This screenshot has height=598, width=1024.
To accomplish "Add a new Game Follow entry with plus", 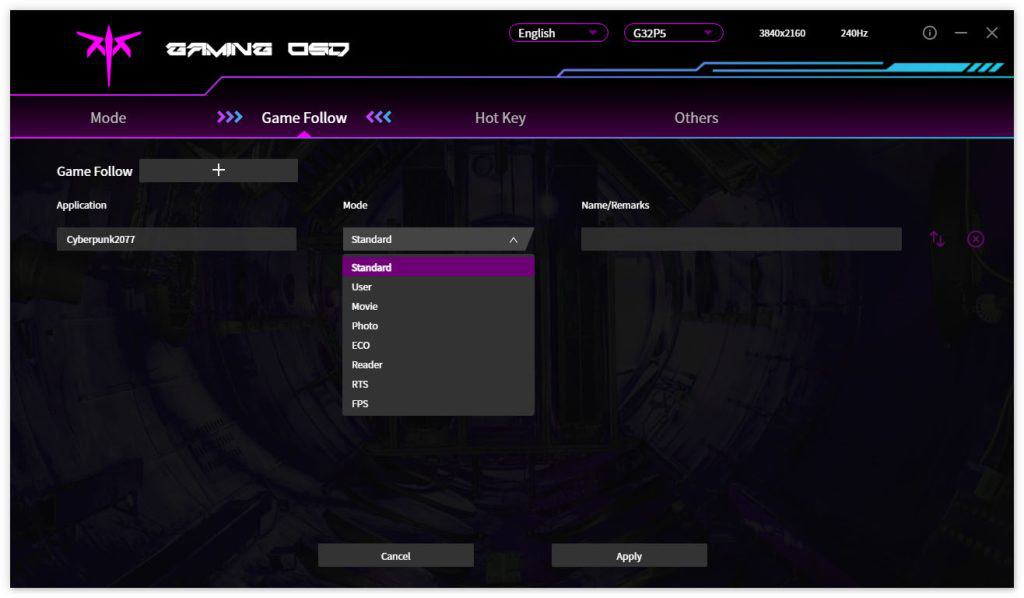I will coord(218,170).
